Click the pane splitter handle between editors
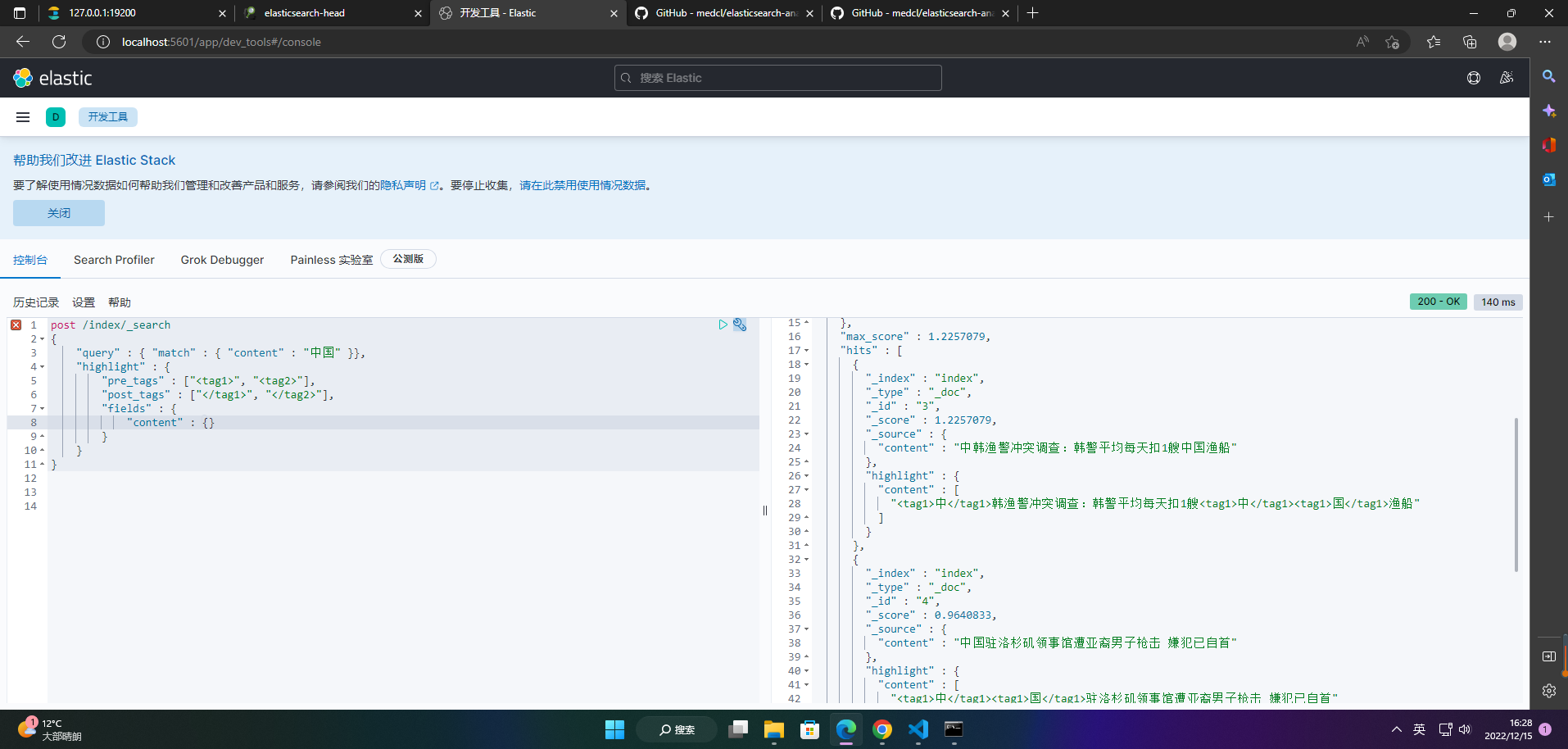The height and width of the screenshot is (749, 1568). pyautogui.click(x=765, y=511)
